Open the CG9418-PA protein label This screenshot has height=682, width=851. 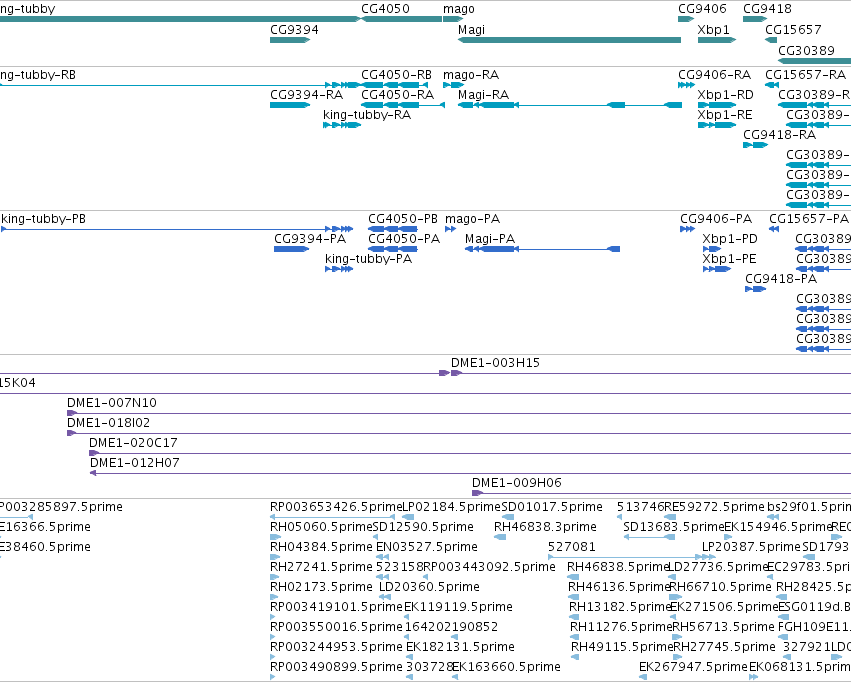781,279
